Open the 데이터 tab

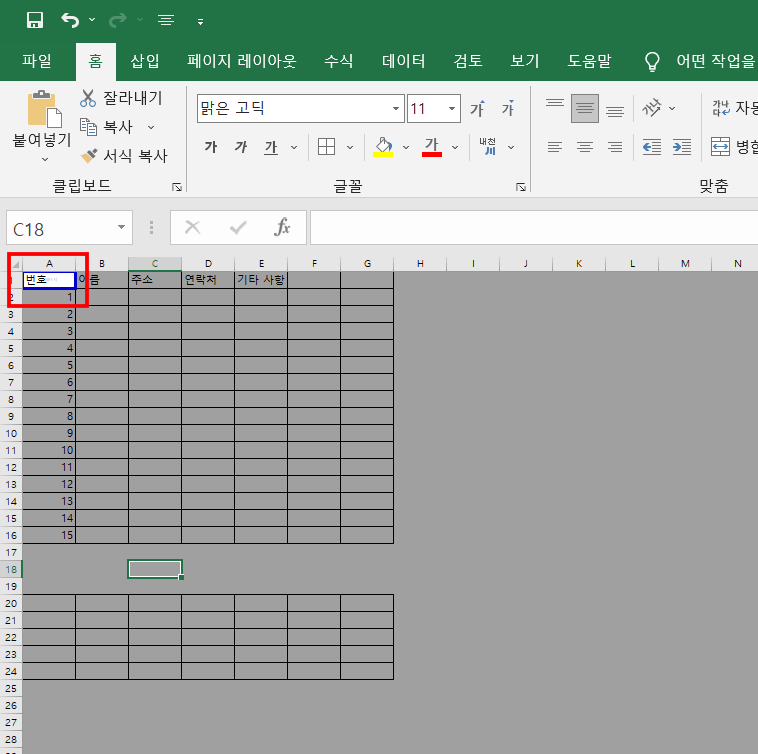(403, 61)
